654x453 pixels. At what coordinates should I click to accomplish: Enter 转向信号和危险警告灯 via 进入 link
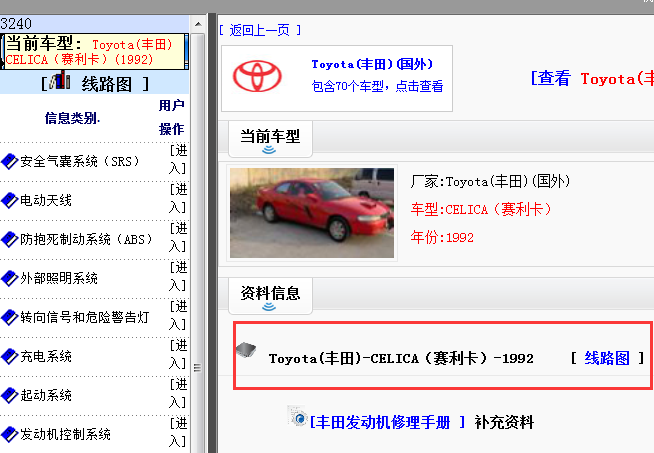coord(178,315)
